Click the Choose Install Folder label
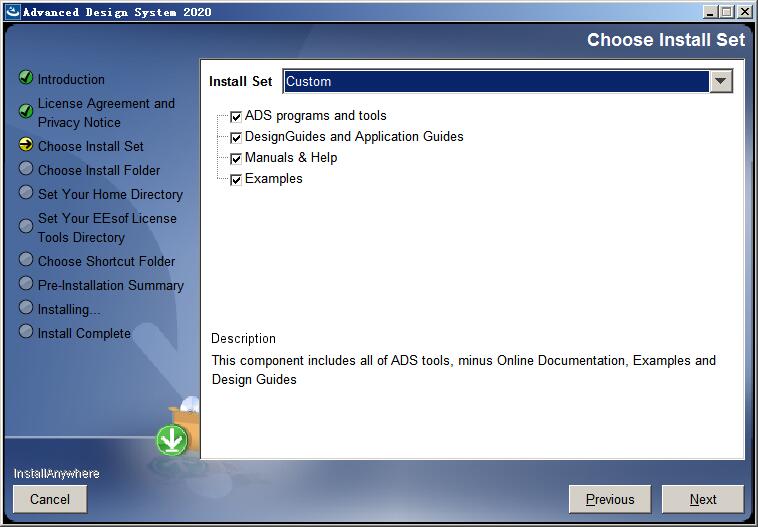Image resolution: width=758 pixels, height=527 pixels. pos(99,170)
